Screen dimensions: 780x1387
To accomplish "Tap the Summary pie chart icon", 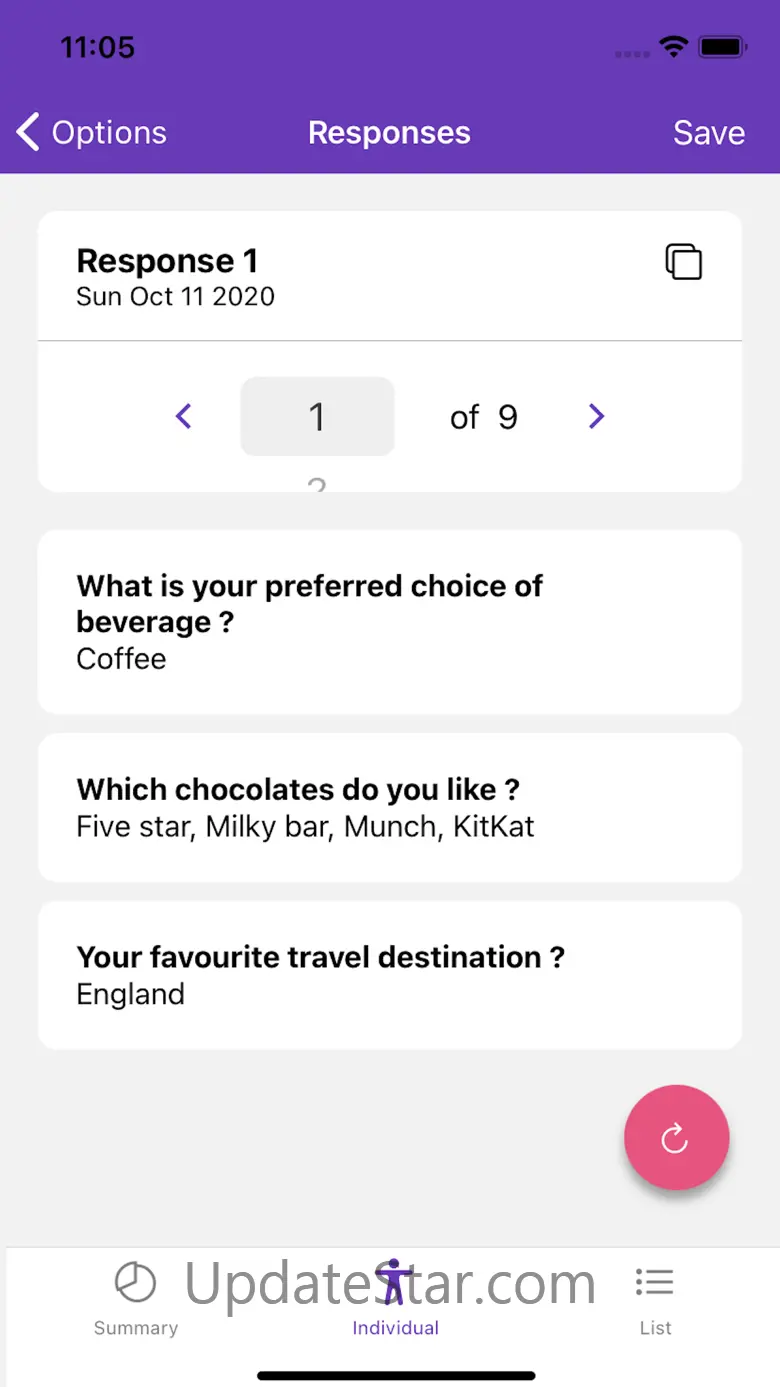I will pos(135,1282).
